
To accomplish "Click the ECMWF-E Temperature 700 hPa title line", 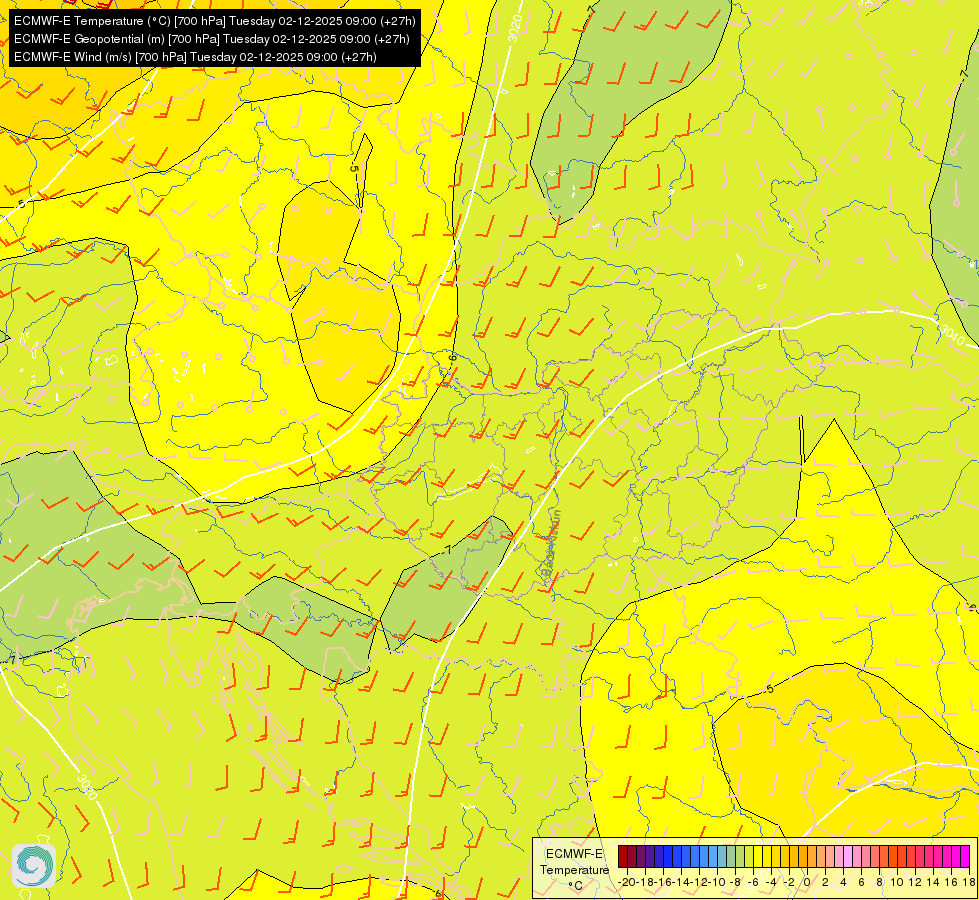I will pos(214,21).
